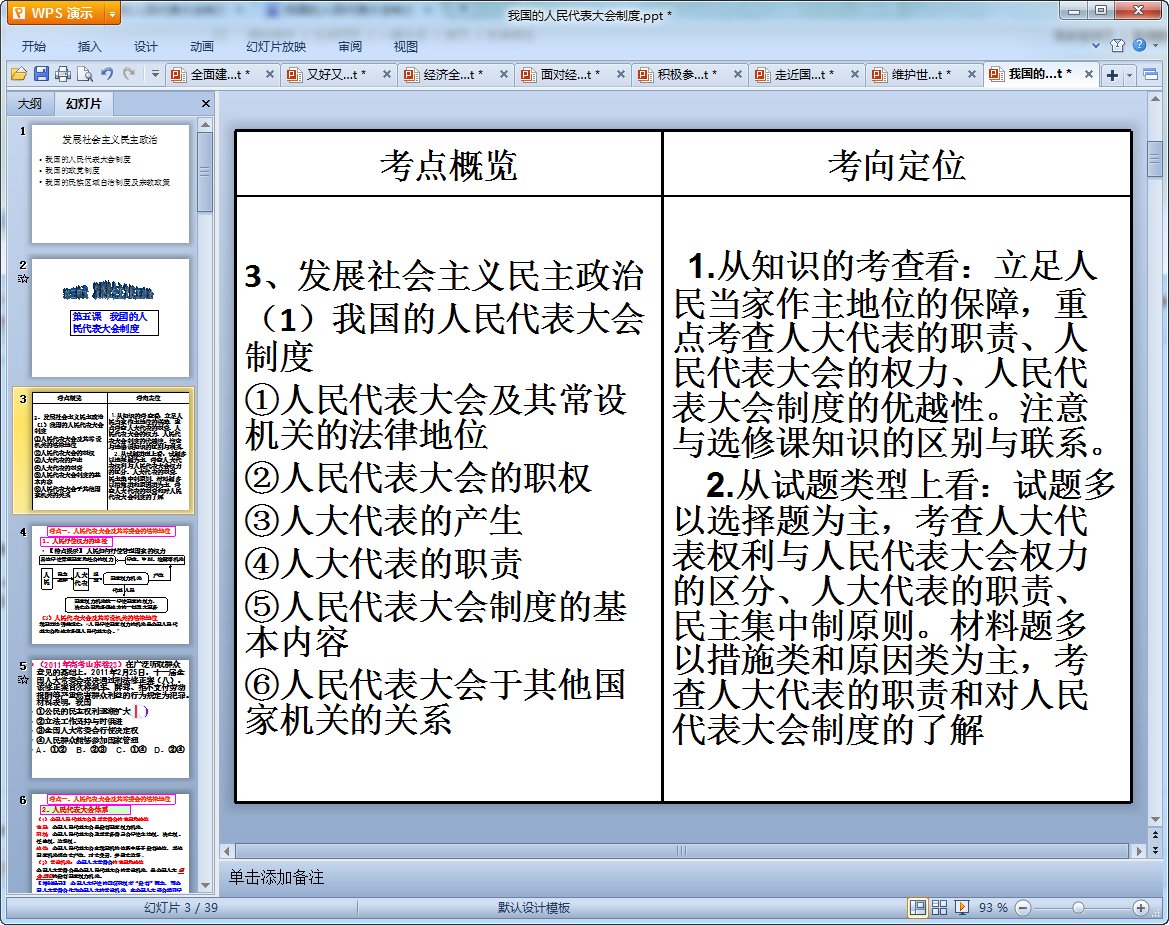Expand the arrow beside WPS 演示 button
The width and height of the screenshot is (1169, 925).
click(x=113, y=13)
